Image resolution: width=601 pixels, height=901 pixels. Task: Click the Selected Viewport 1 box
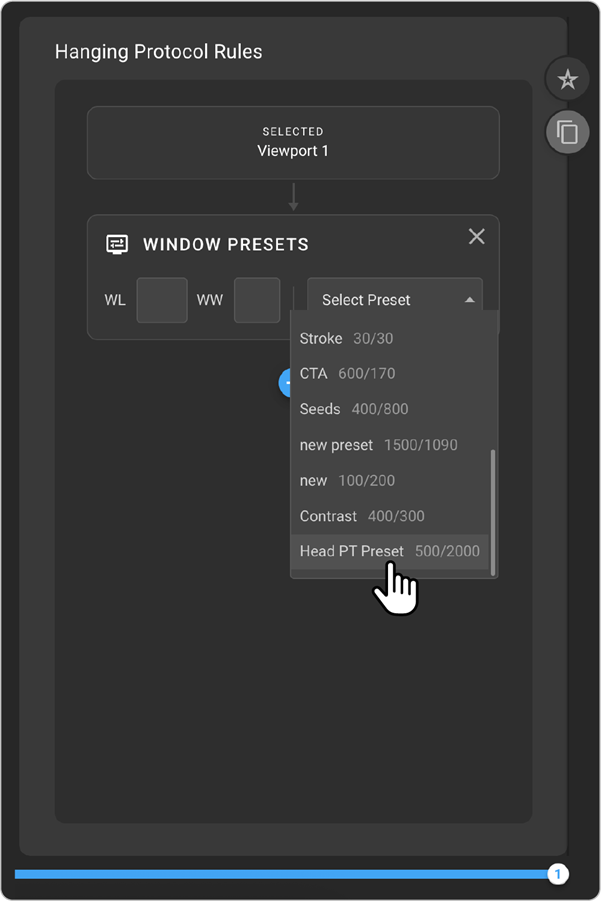293,142
